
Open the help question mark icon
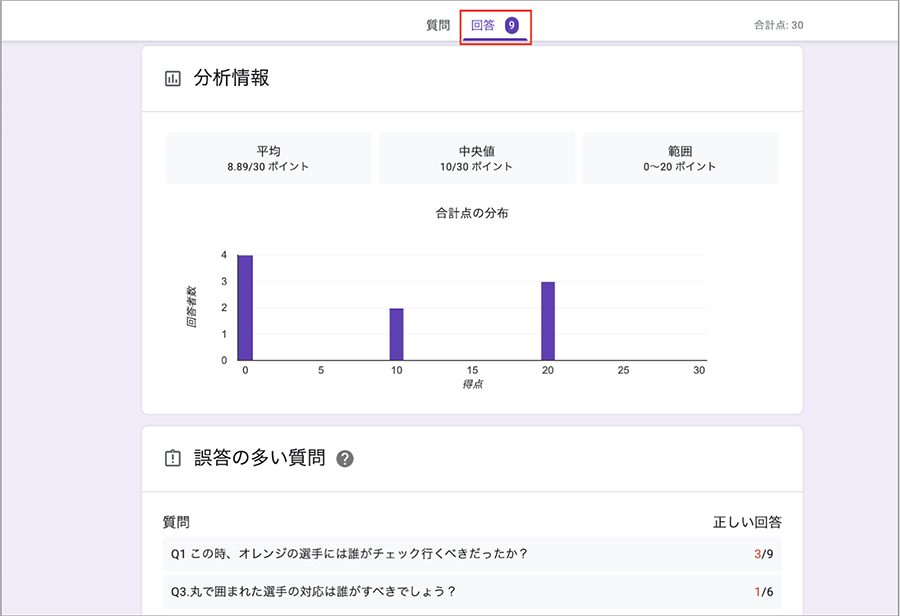click(x=346, y=459)
